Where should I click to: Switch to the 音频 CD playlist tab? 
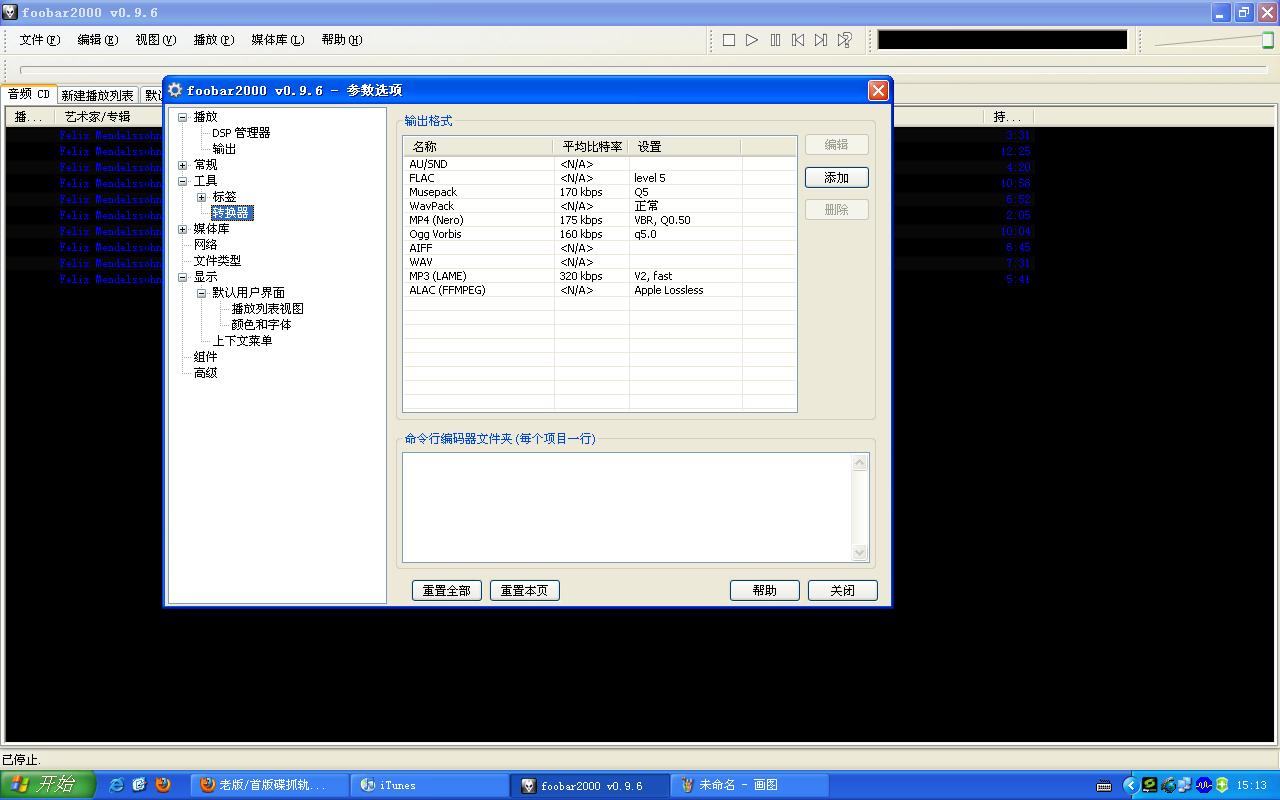coord(29,94)
